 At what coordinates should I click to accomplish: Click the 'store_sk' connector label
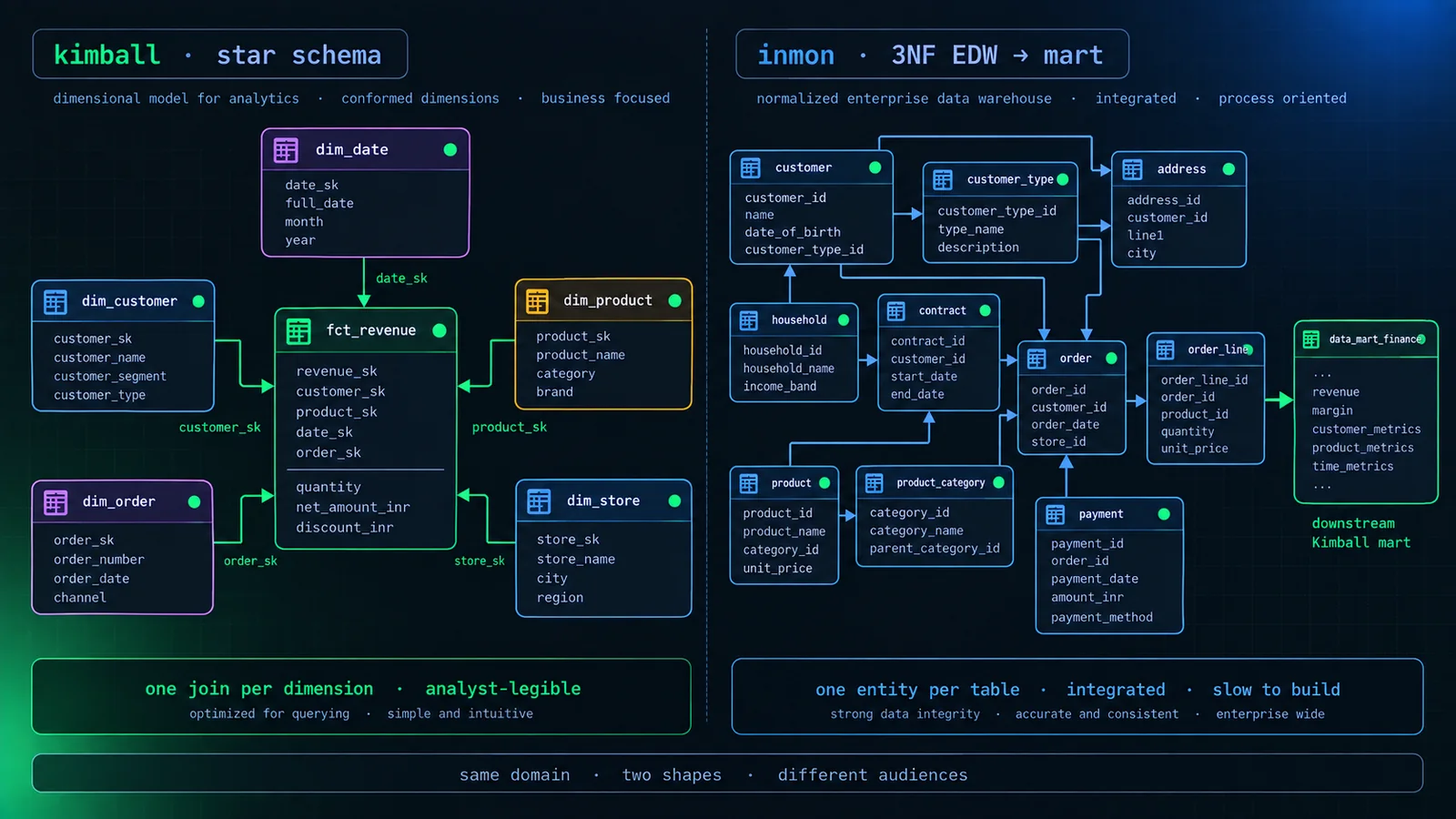click(x=480, y=561)
